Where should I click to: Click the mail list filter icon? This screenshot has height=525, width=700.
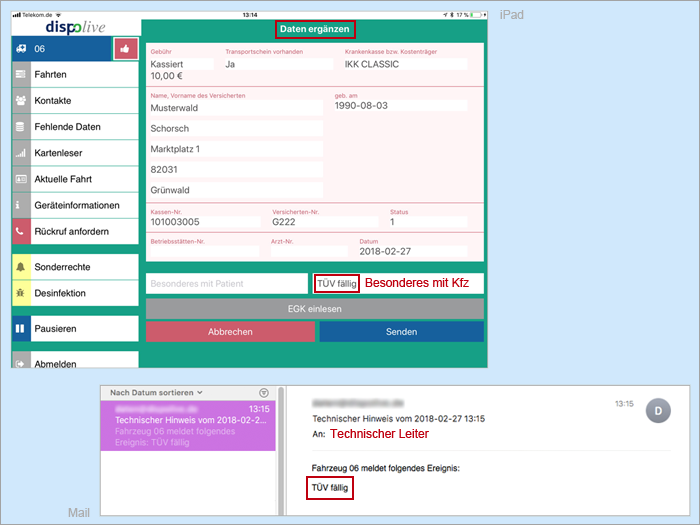click(x=264, y=393)
